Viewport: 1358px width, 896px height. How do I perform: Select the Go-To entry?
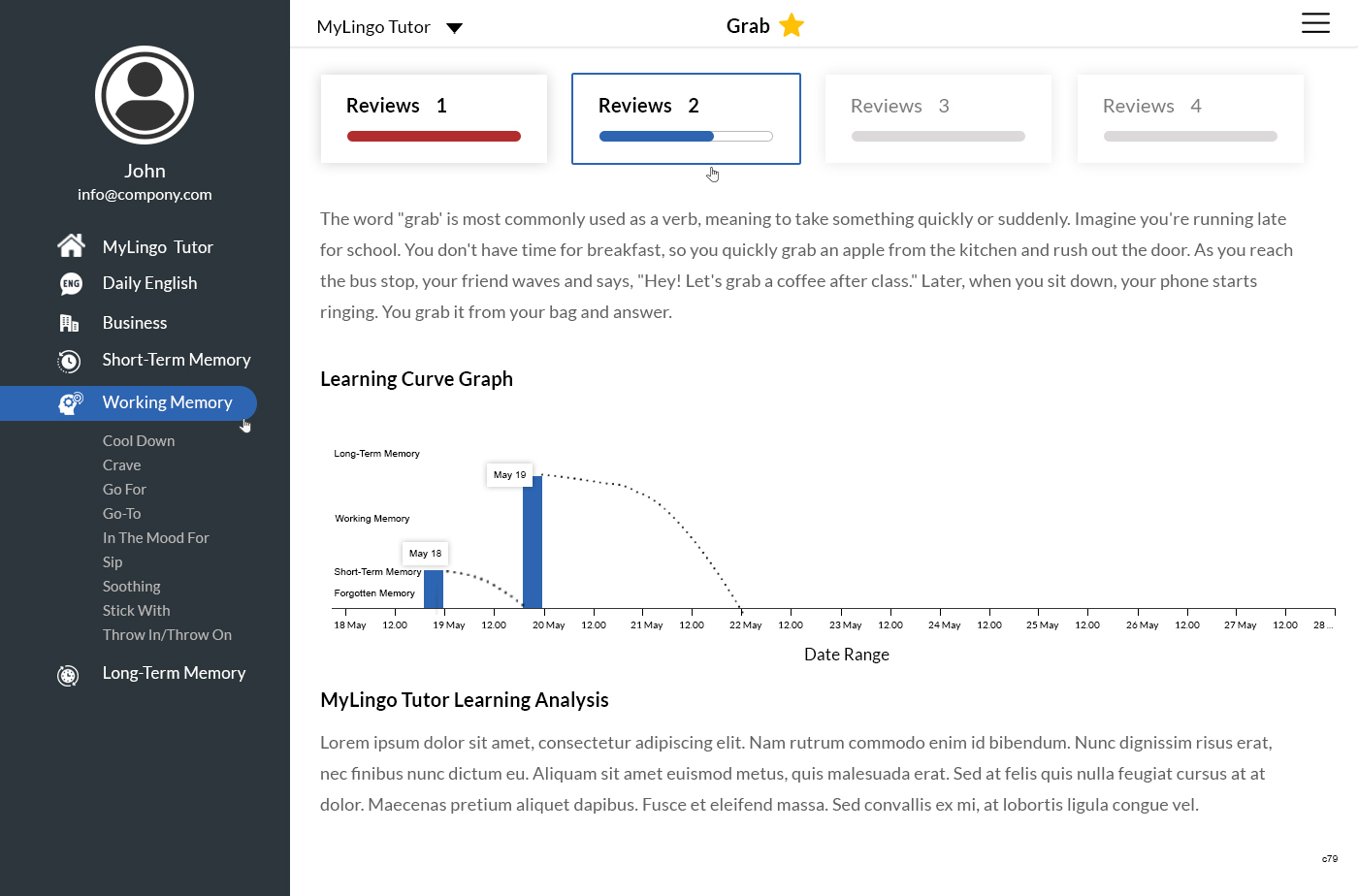pyautogui.click(x=122, y=514)
